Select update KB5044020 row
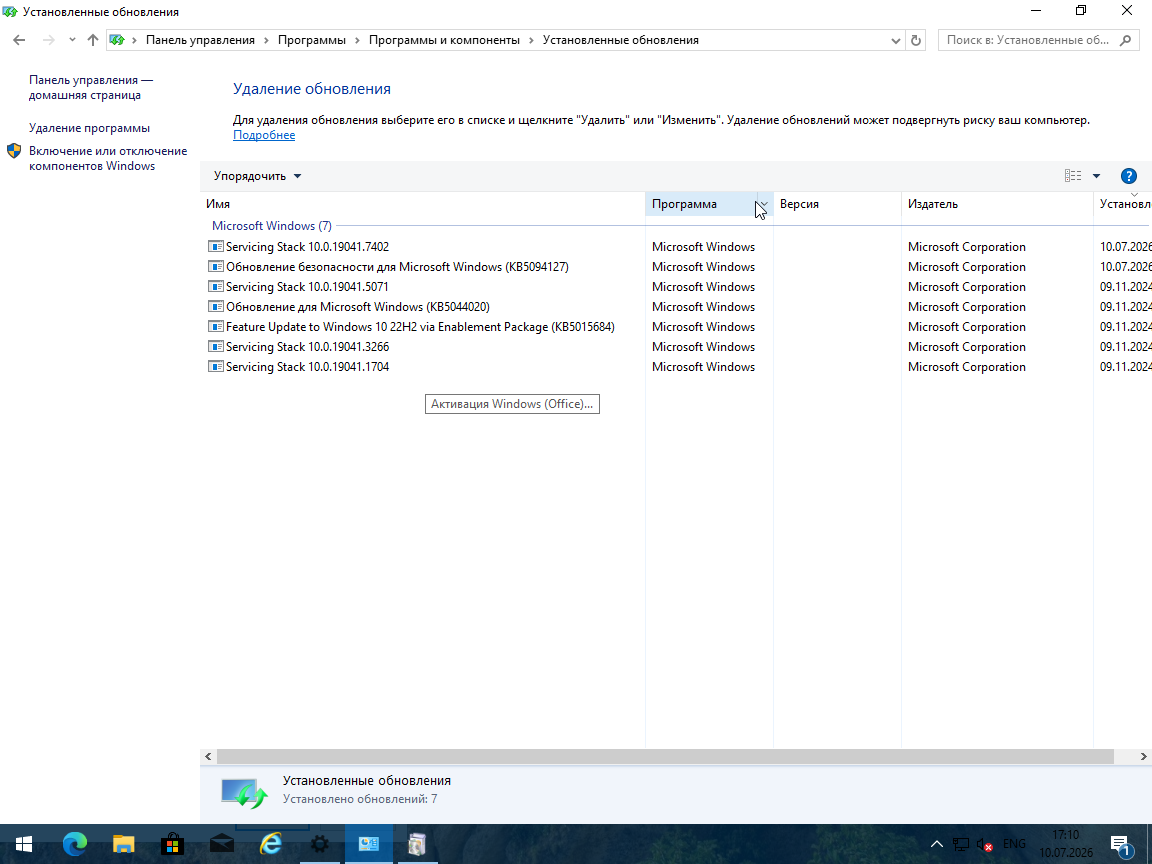The image size is (1152, 864). click(357, 306)
